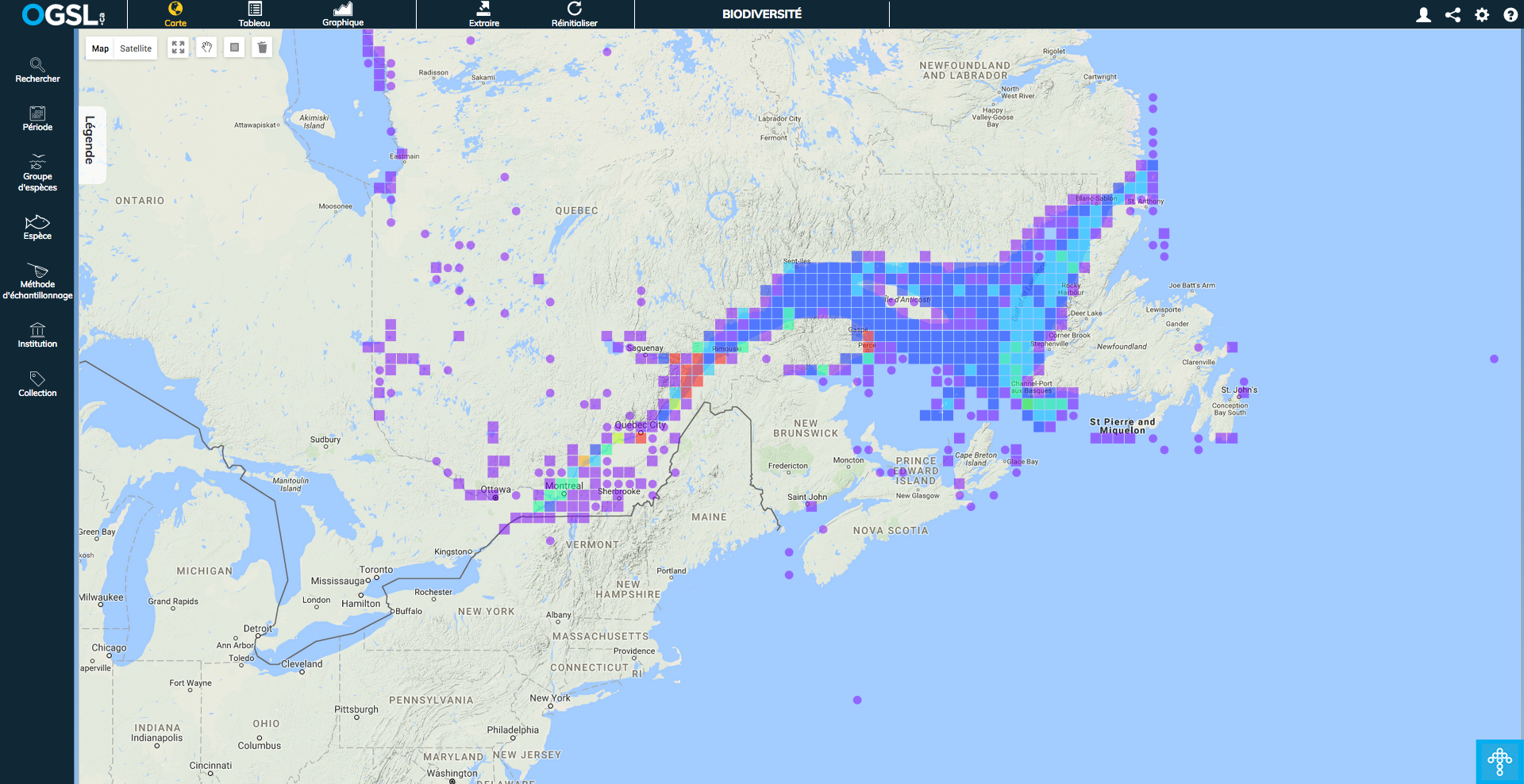Toggle fullscreen map view
The image size is (1524, 784).
179,48
